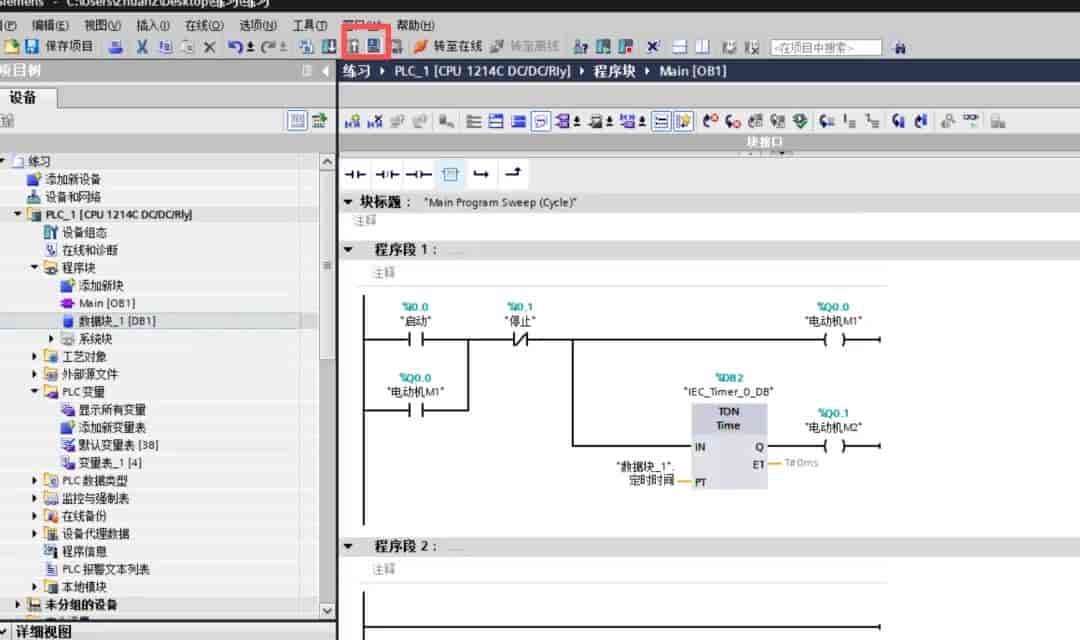Image resolution: width=1080 pixels, height=640 pixels.
Task: Click the Save project button 保存项目
Action: (59, 46)
